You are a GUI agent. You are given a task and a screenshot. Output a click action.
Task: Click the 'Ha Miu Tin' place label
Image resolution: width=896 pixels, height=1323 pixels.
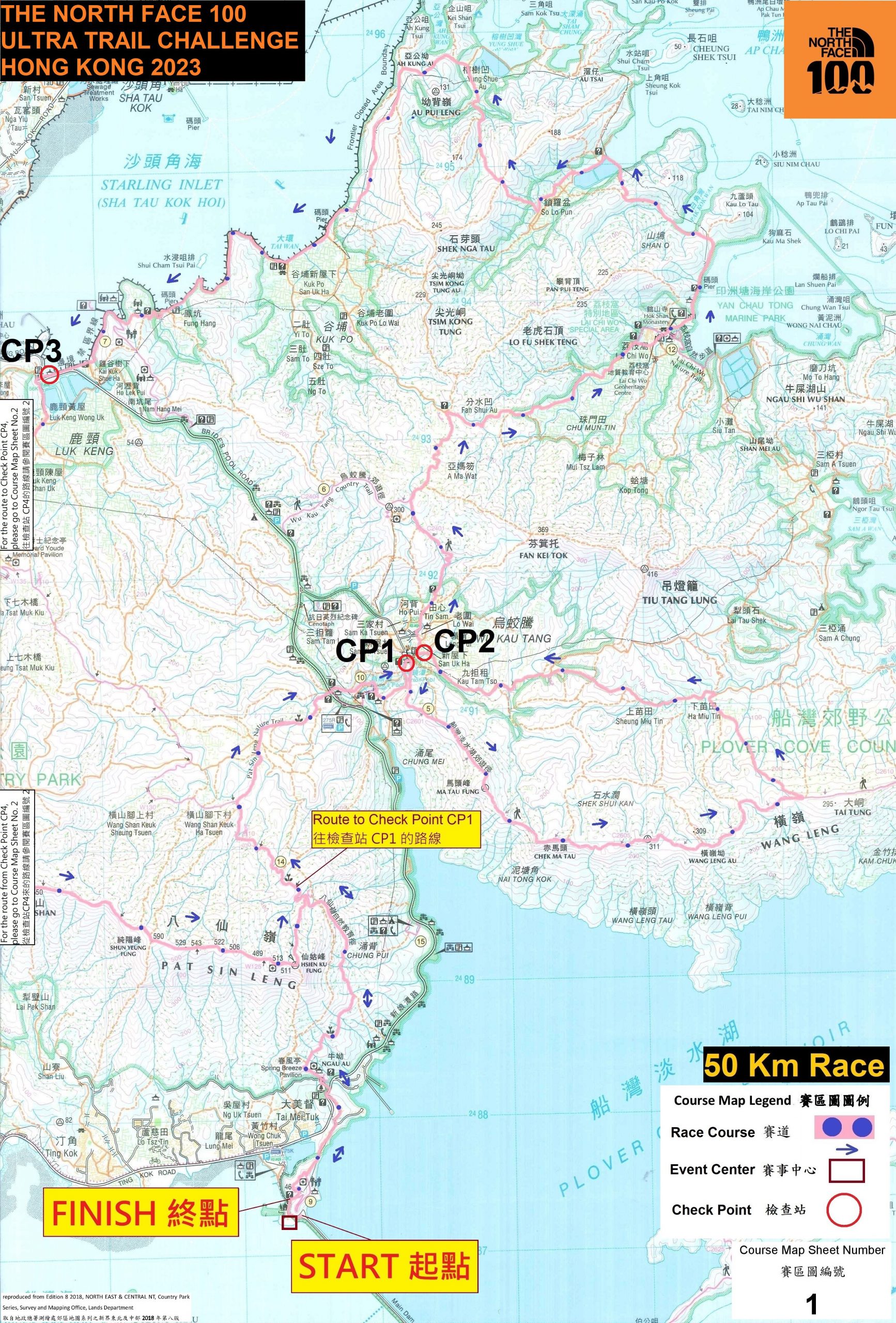coord(704,717)
